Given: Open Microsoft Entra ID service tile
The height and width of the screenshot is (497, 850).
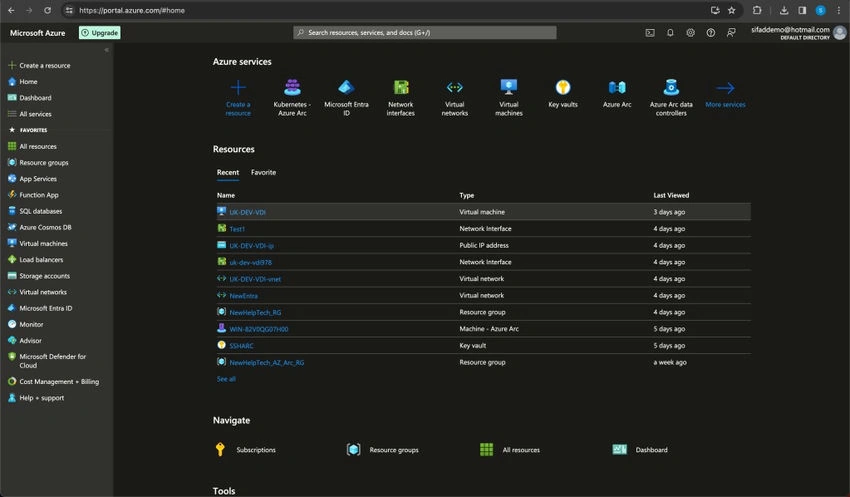Looking at the screenshot, I should [346, 97].
